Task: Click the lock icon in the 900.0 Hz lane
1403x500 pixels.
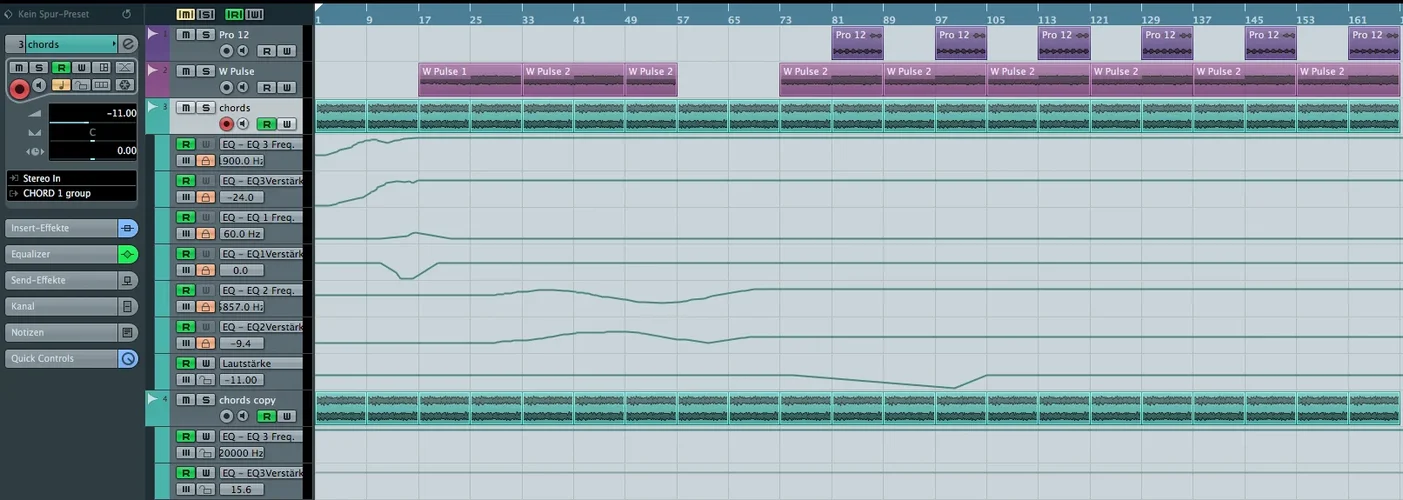Action: (205, 161)
